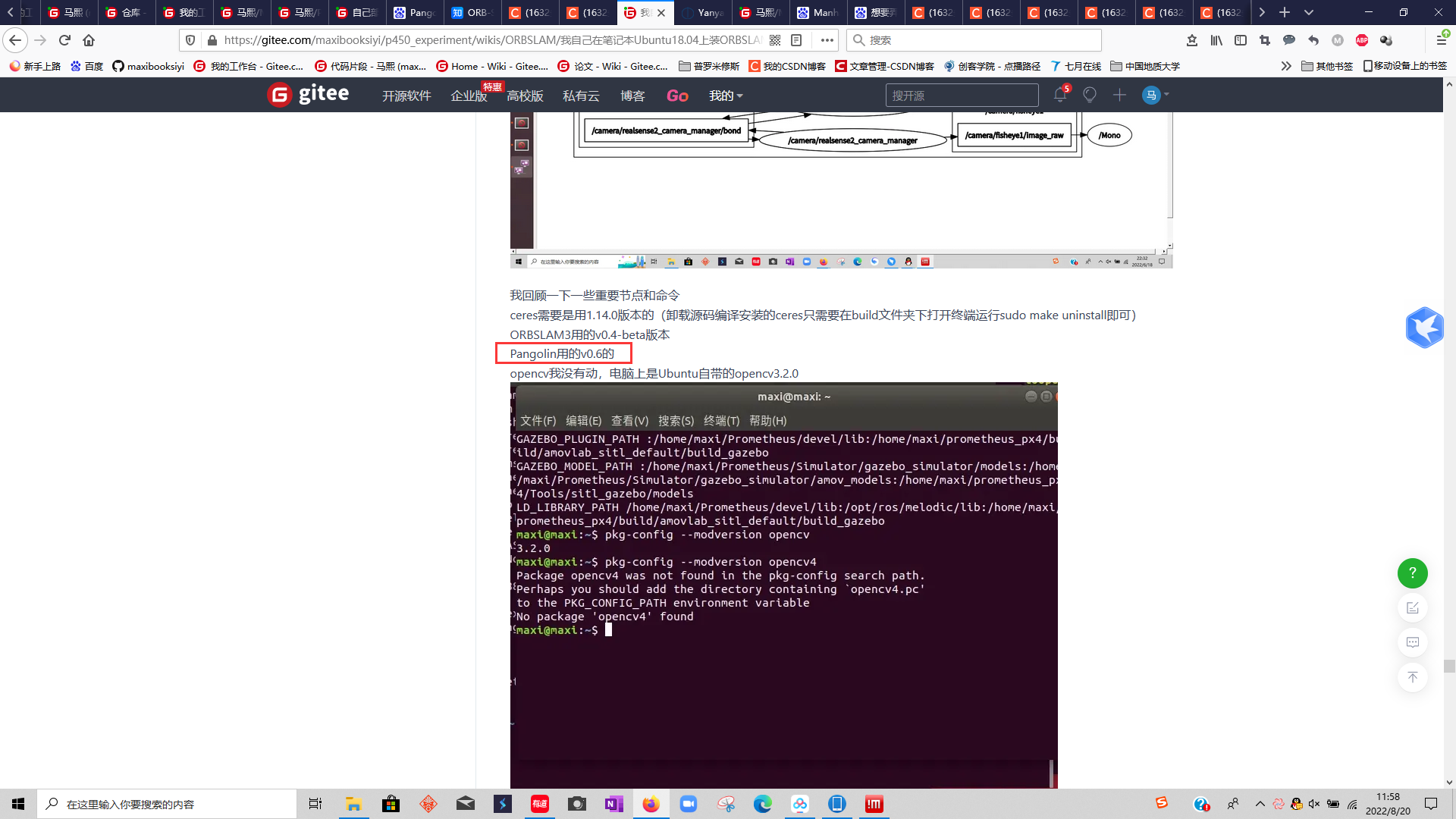Open the 开源软件 navigation item
1456x819 pixels.
[406, 96]
